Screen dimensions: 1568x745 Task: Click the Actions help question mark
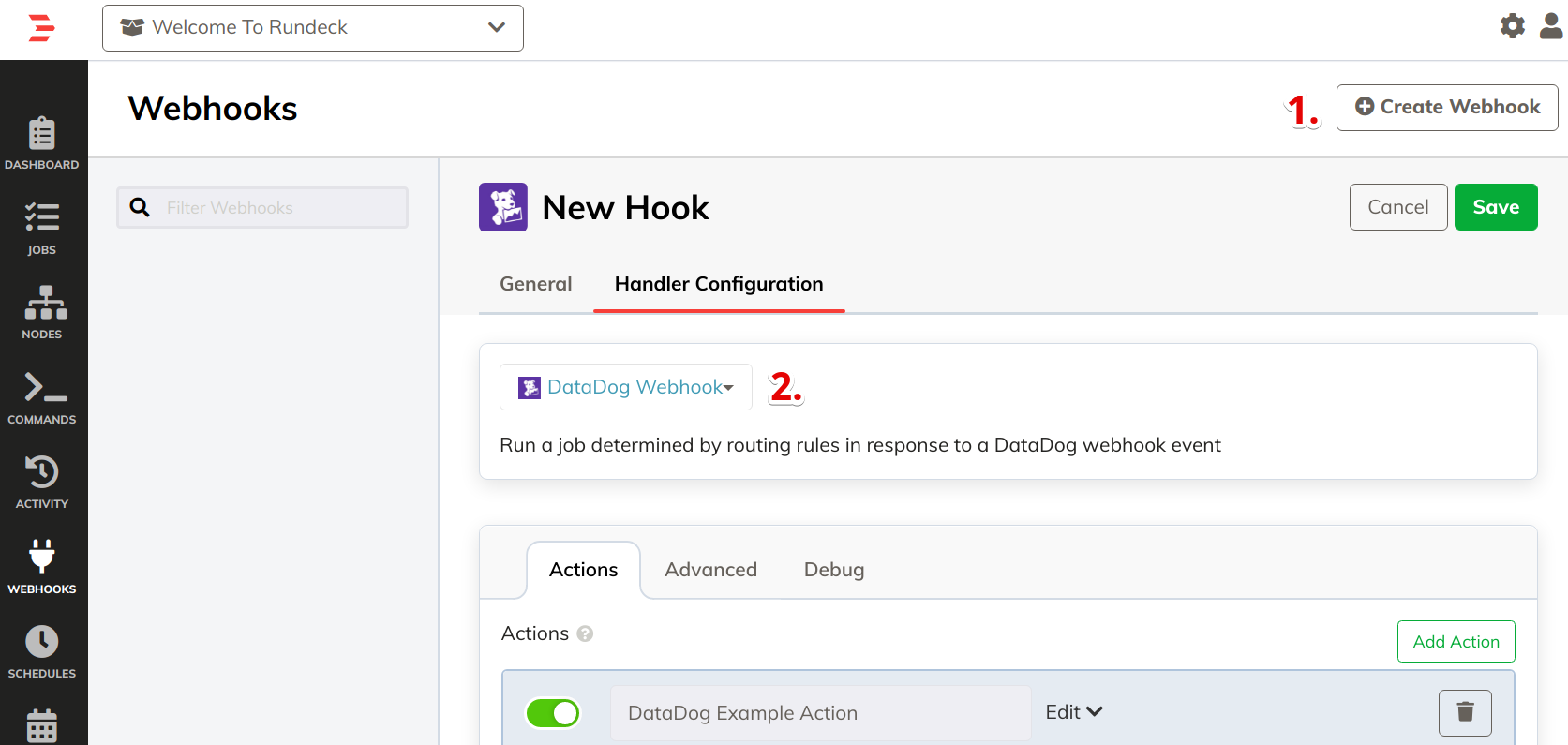[x=585, y=633]
